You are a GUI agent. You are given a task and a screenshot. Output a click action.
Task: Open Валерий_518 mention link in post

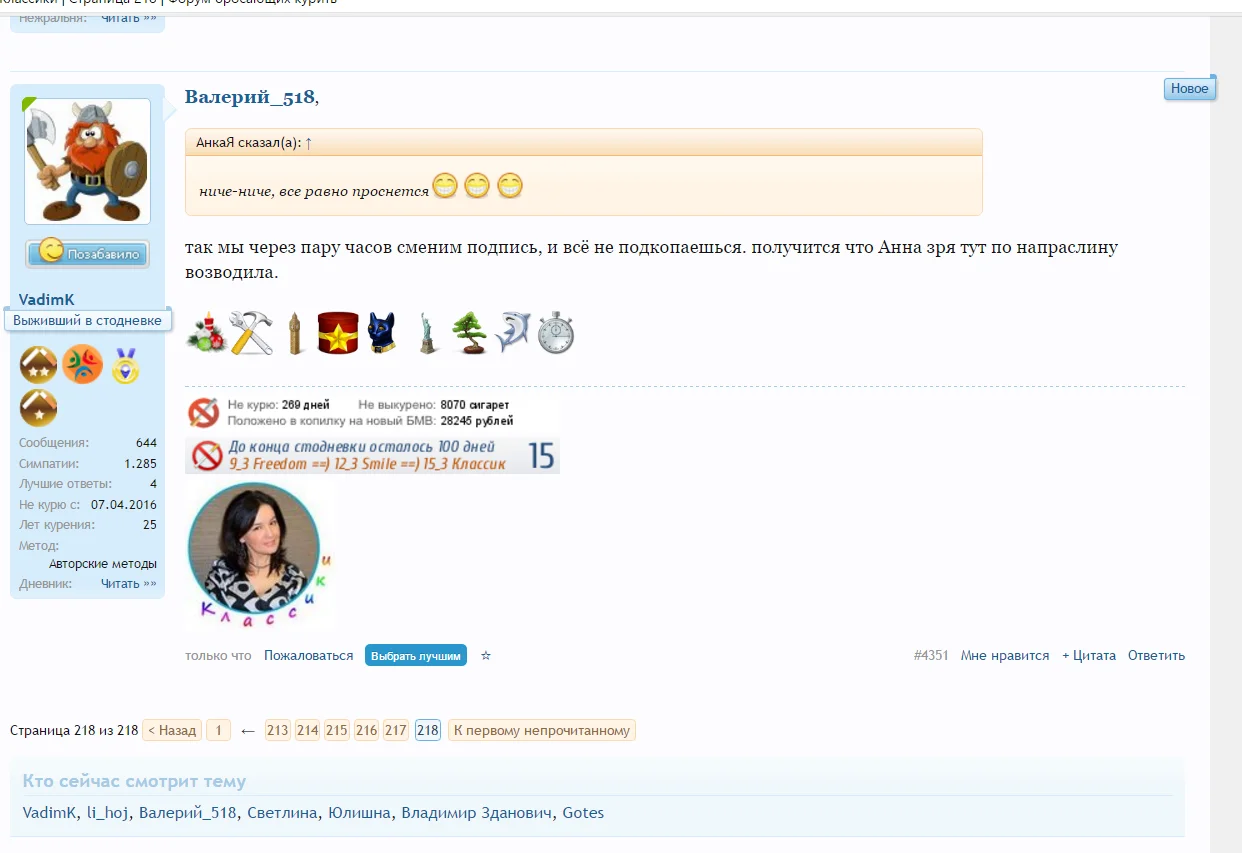[250, 97]
